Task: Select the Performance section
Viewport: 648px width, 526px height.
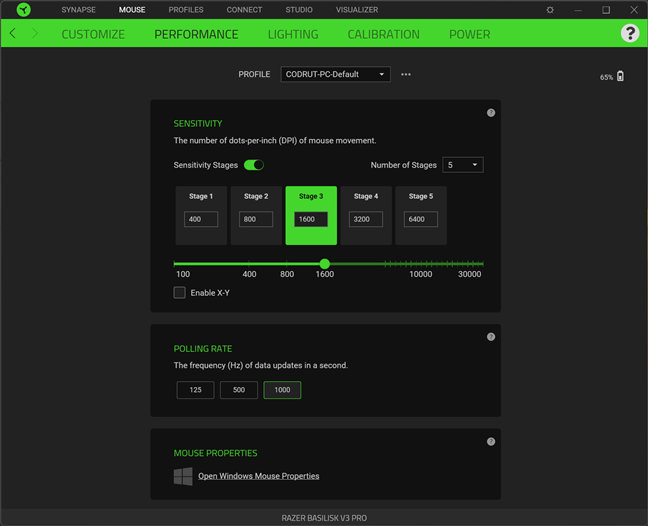Action: point(196,34)
